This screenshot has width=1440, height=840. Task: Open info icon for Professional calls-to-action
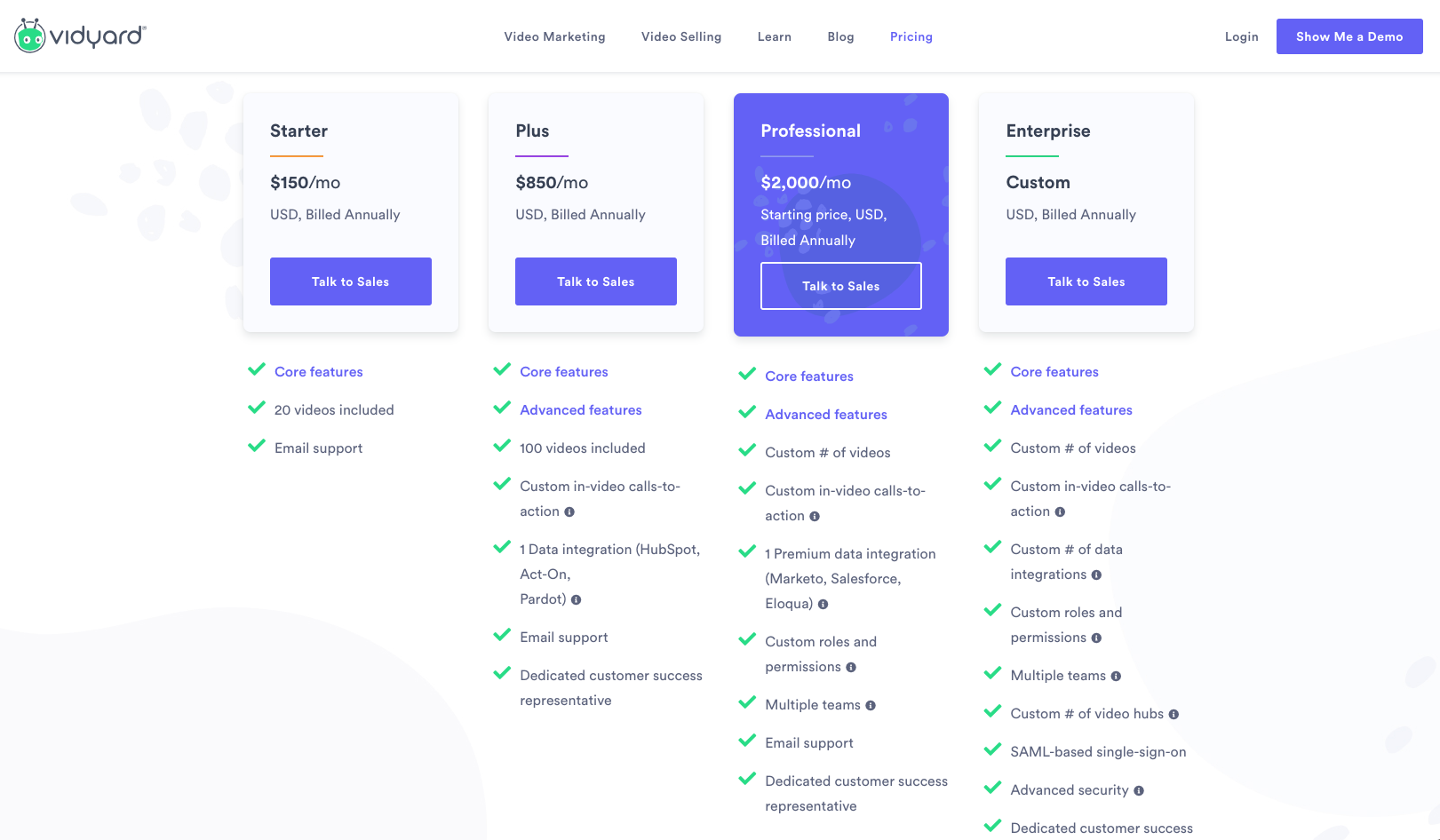click(x=815, y=517)
